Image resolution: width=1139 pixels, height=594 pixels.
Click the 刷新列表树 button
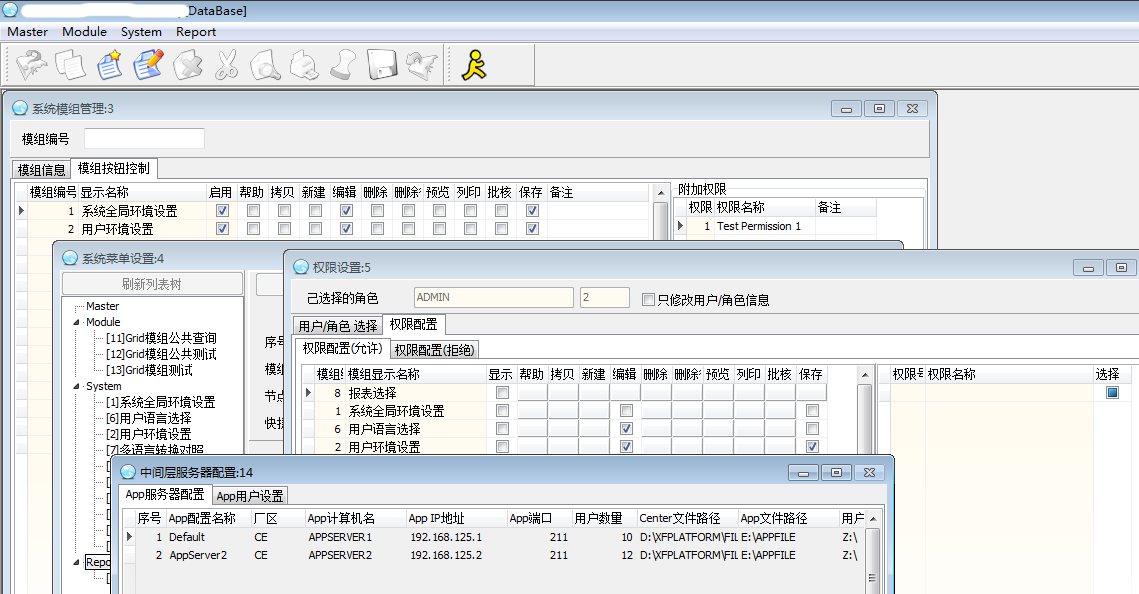click(x=152, y=284)
